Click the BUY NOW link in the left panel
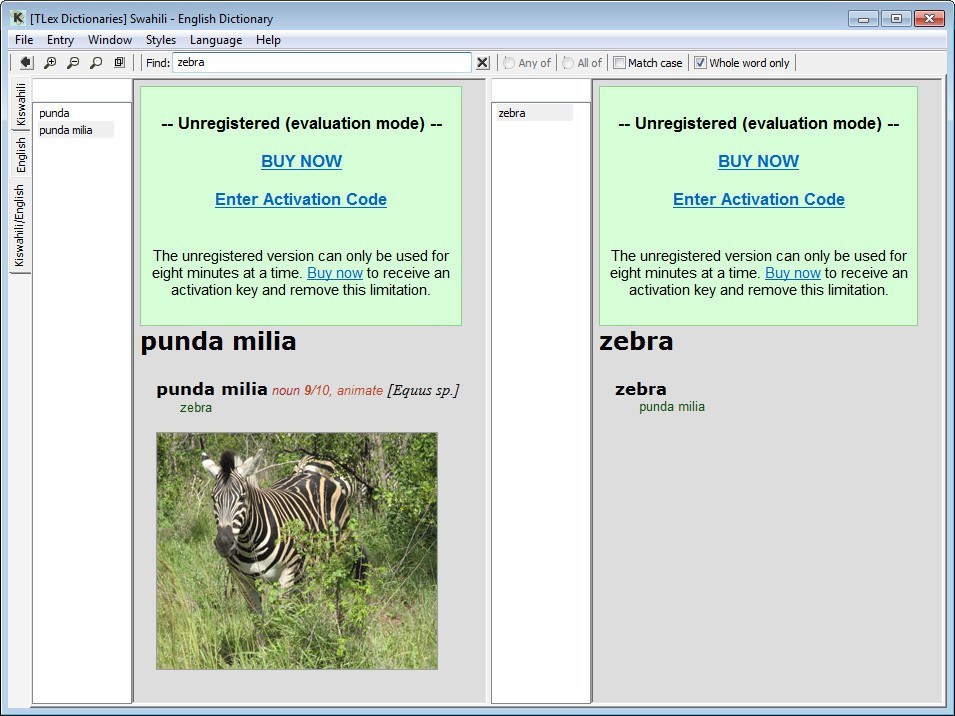955x716 pixels. pos(301,161)
